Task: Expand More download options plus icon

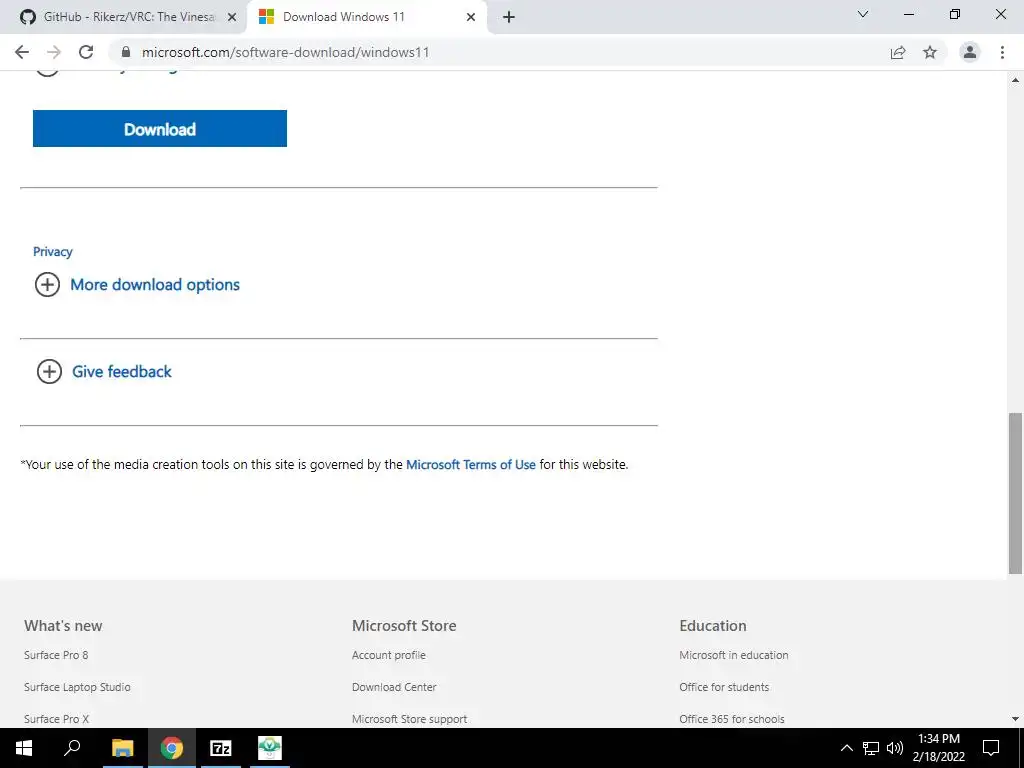Action: pyautogui.click(x=47, y=285)
